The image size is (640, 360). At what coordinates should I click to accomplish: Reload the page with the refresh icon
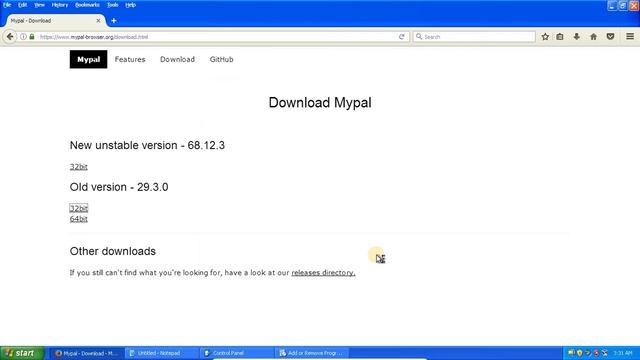(402, 37)
